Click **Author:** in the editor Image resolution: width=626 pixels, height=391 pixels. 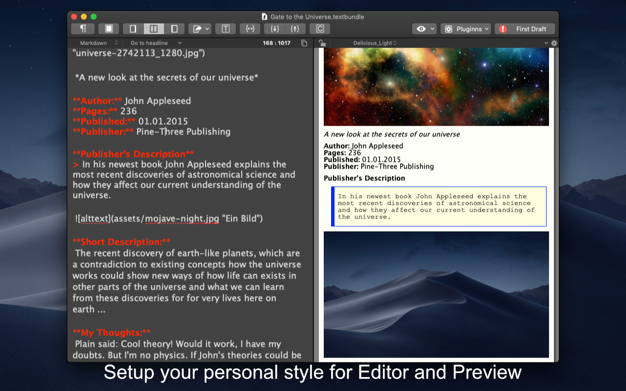97,101
